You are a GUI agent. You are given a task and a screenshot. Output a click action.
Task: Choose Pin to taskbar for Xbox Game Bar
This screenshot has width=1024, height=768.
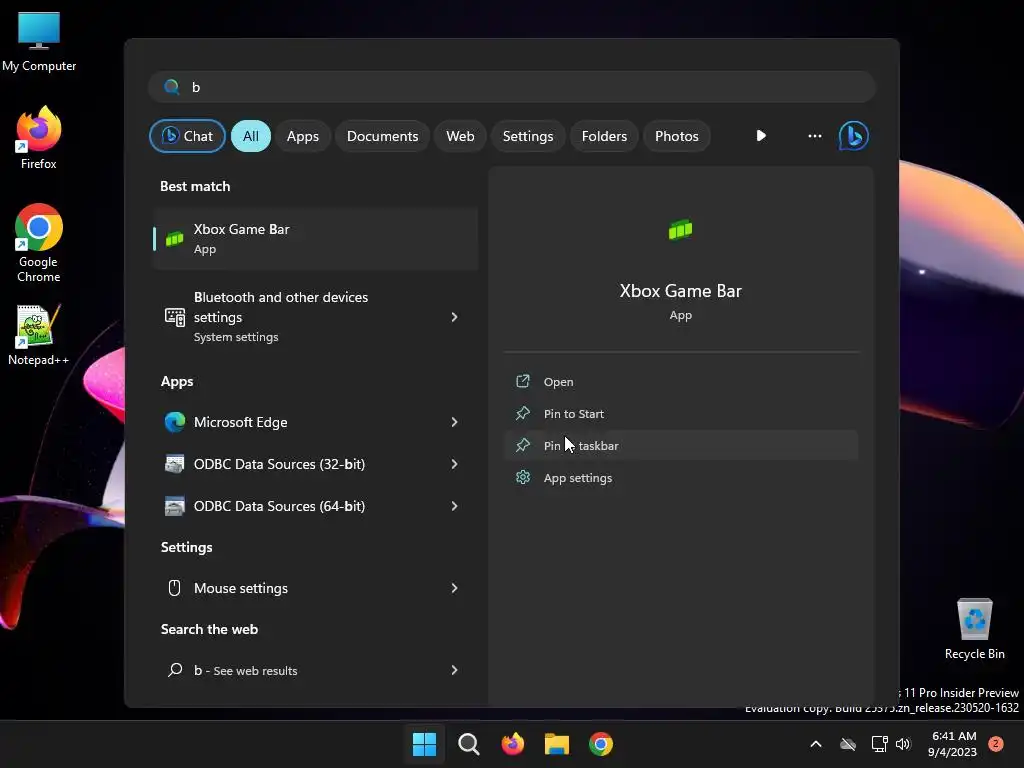point(680,445)
